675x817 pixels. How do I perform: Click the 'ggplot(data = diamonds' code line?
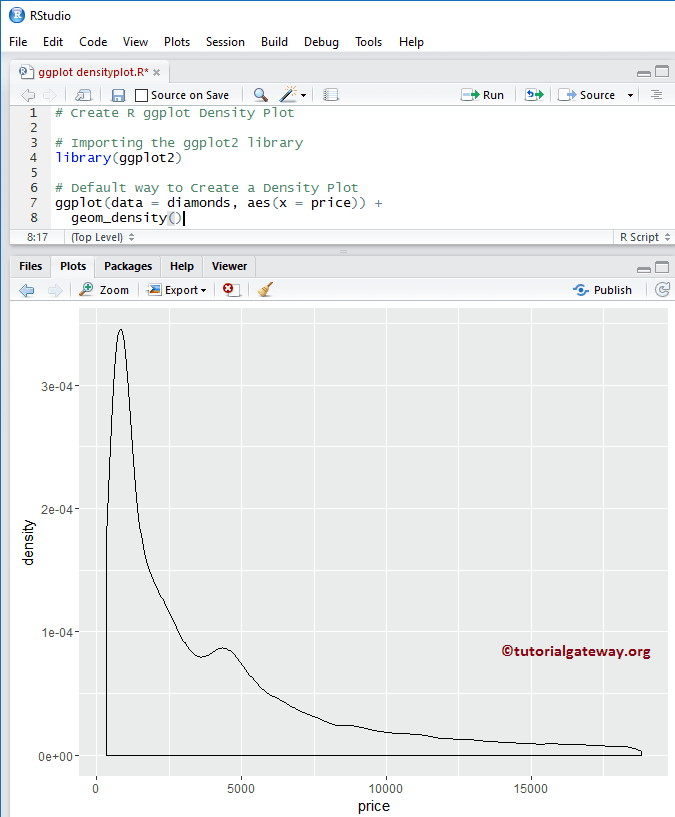[219, 203]
